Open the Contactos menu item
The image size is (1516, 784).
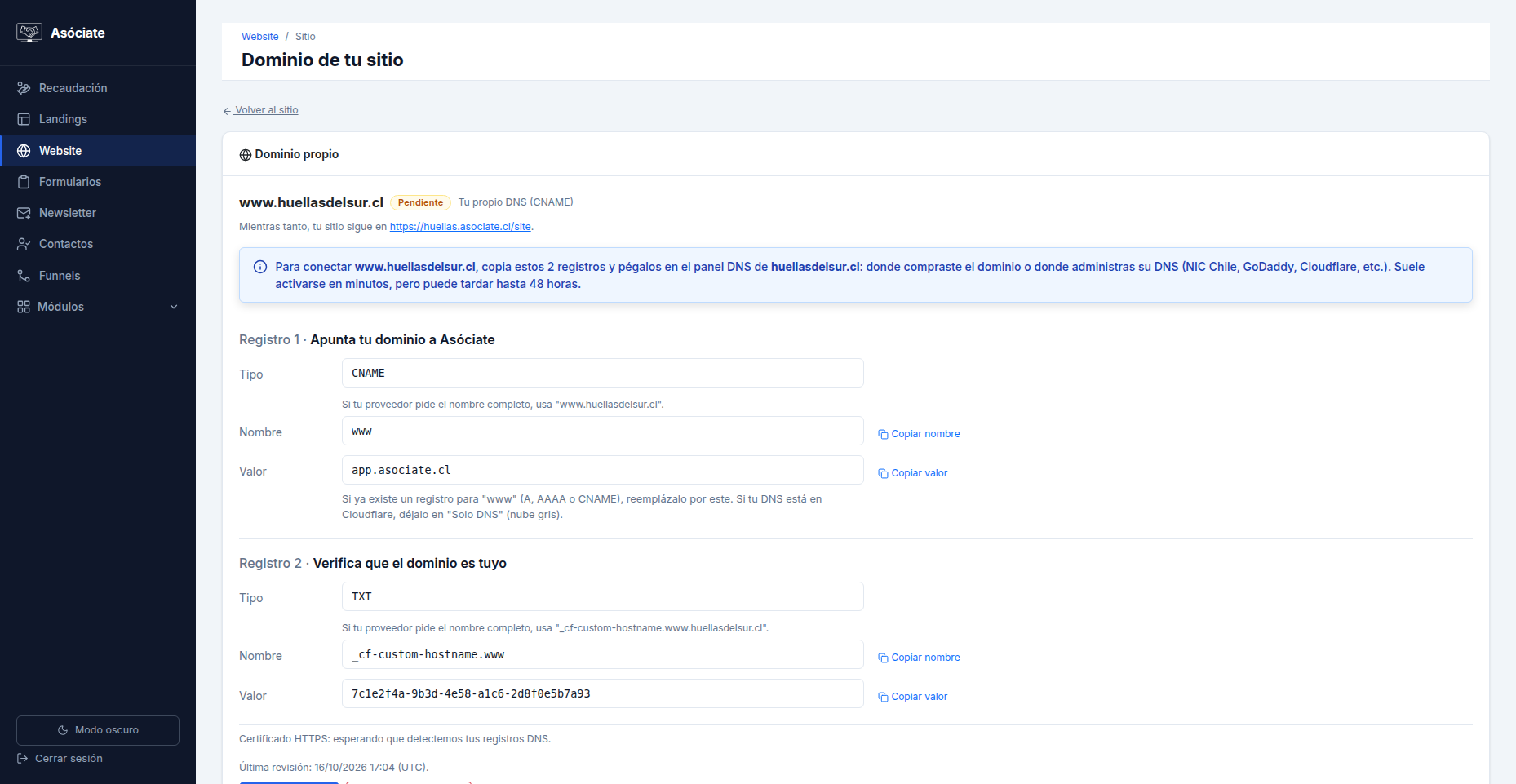[x=98, y=244]
